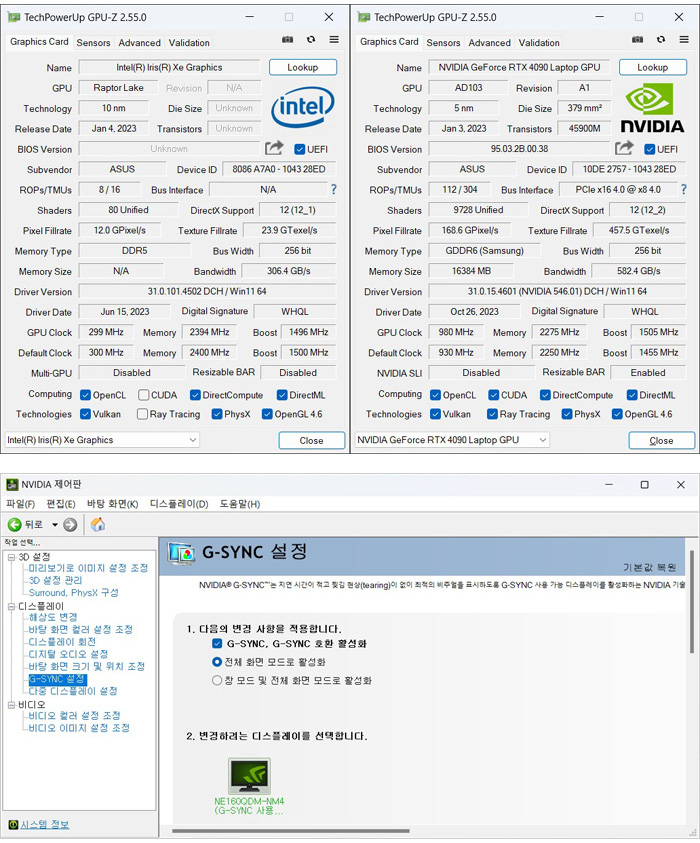Click Bus Interface question mark in NVIDIA GPU-Z

pyautogui.click(x=684, y=189)
